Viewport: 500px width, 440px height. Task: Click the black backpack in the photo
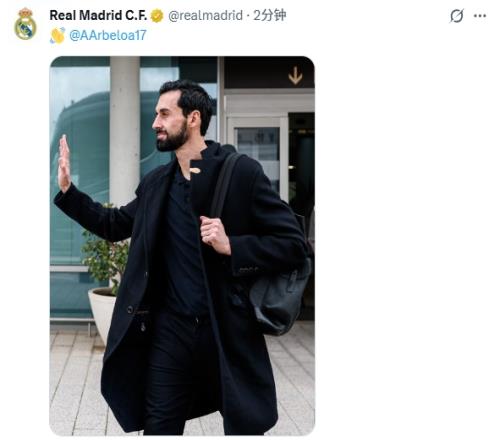(x=280, y=297)
